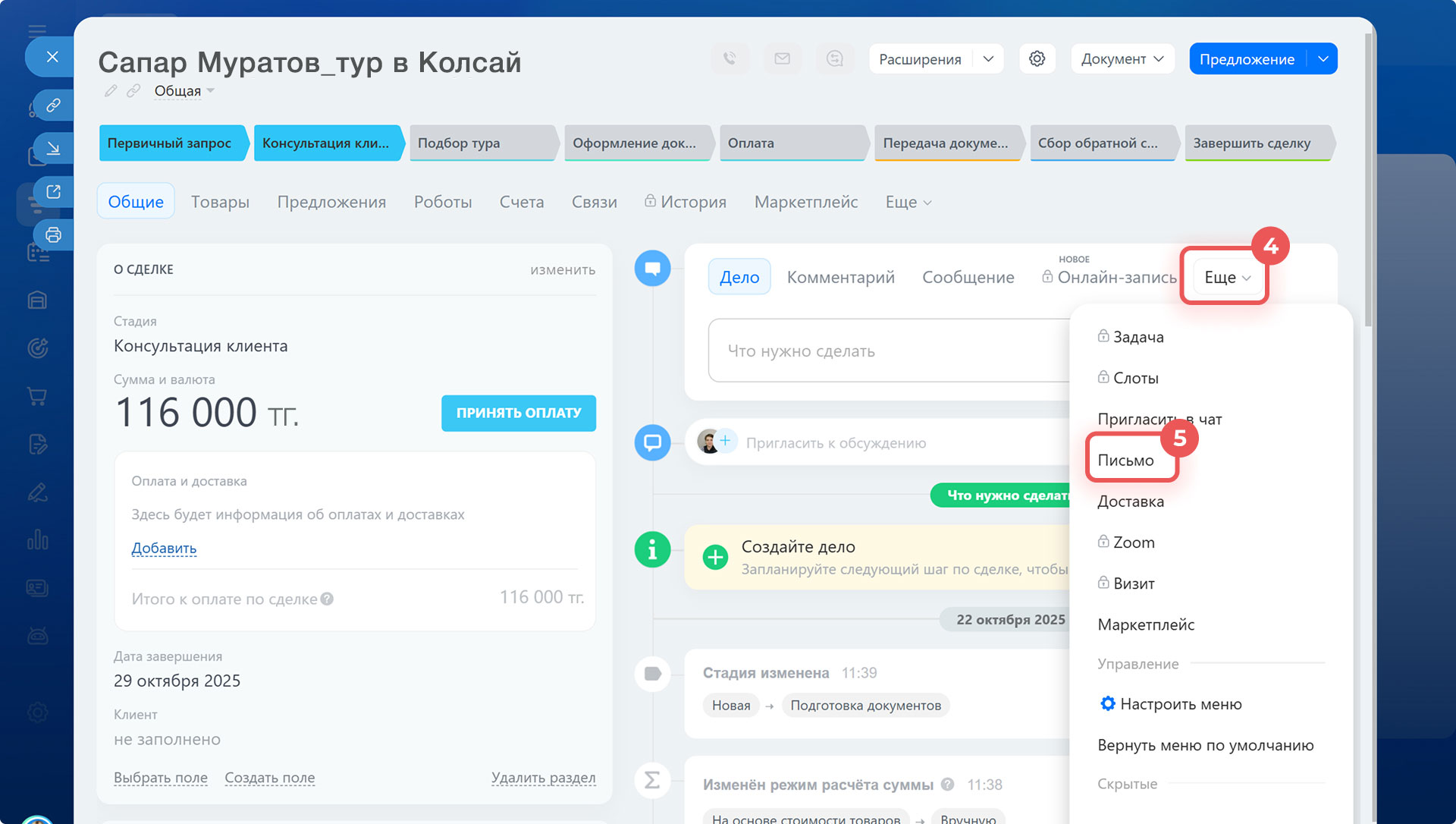The width and height of the screenshot is (1456, 824).
Task: Close the deal card with X button
Action: [52, 56]
